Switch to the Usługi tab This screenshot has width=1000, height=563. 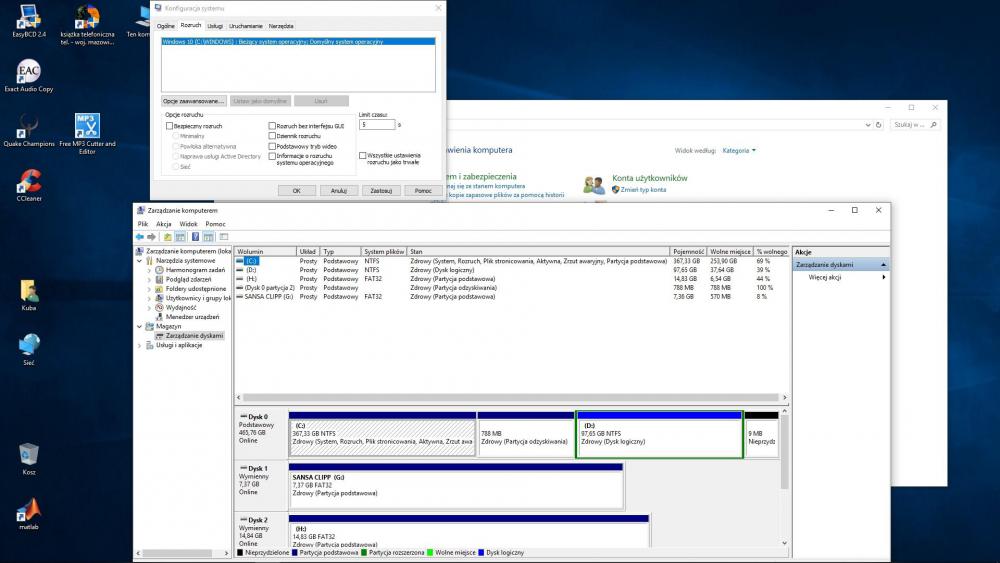[215, 26]
